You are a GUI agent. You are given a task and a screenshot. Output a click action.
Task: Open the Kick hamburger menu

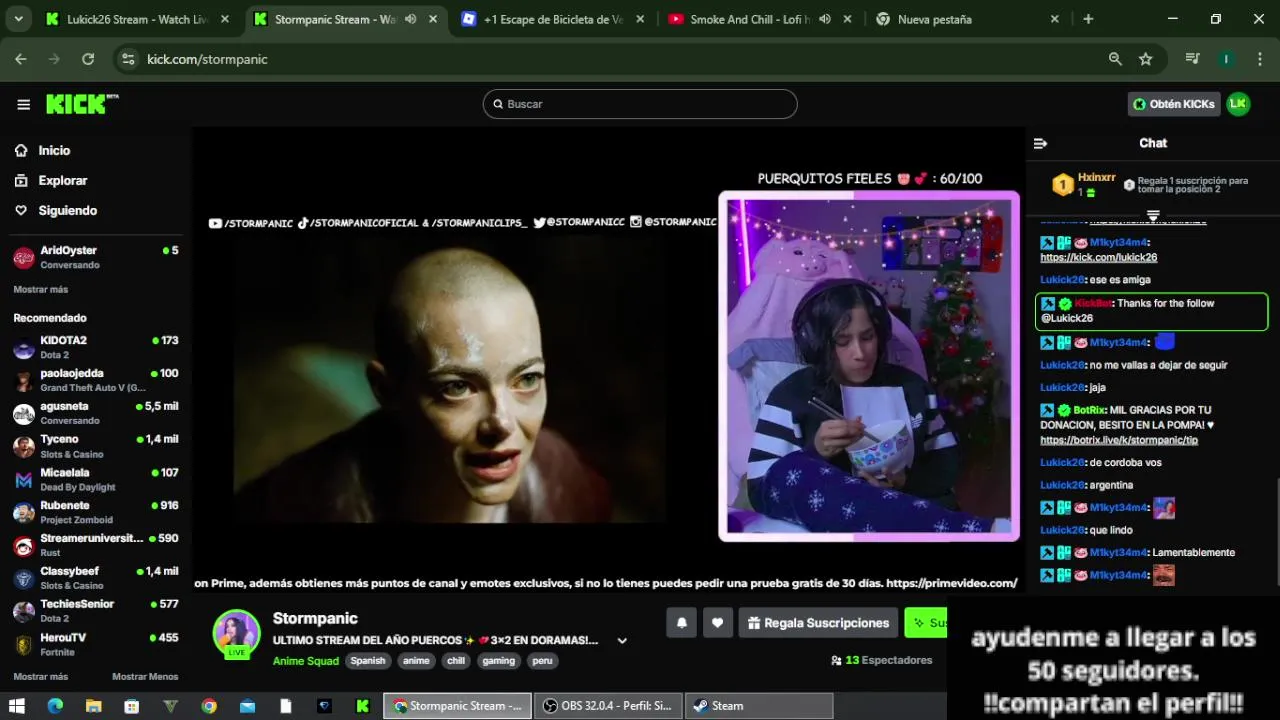tap(23, 104)
